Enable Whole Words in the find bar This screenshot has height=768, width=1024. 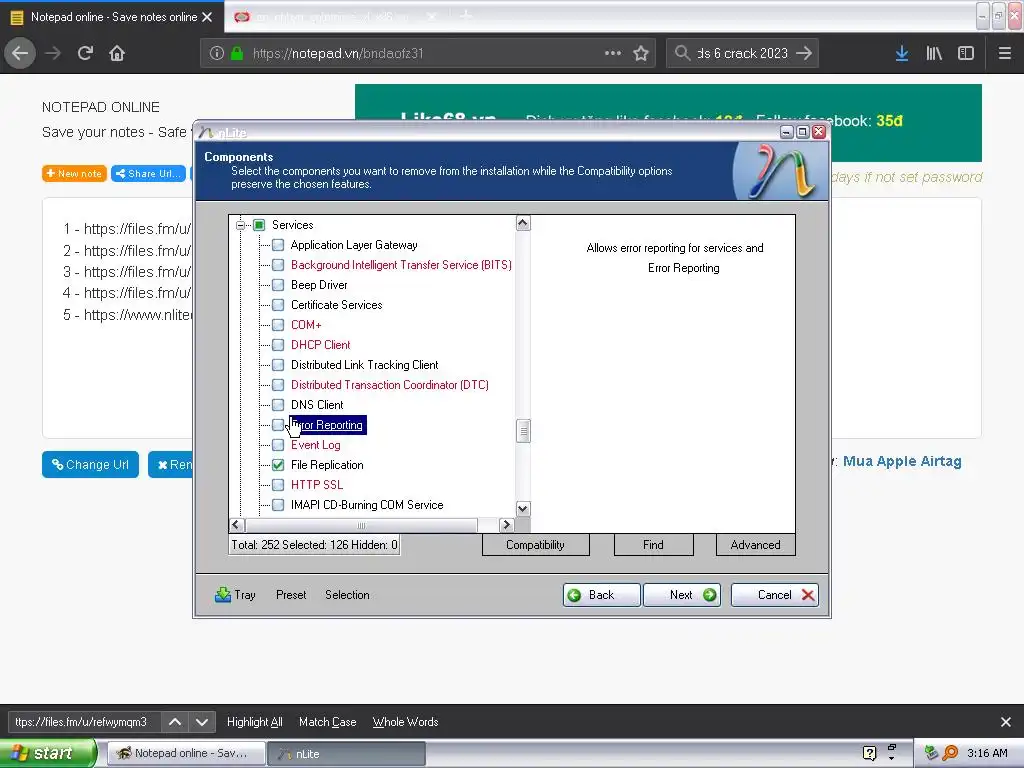click(x=406, y=722)
